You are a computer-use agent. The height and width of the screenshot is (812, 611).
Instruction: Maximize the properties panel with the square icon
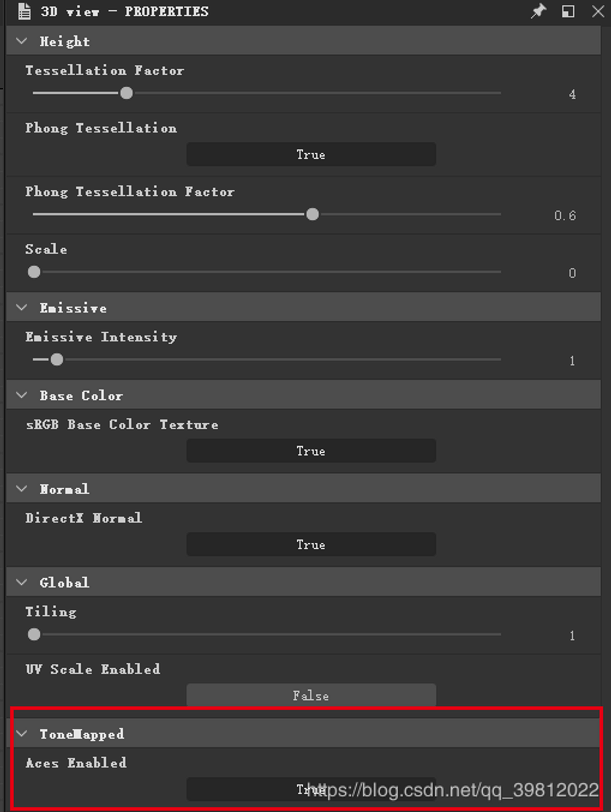tap(568, 12)
